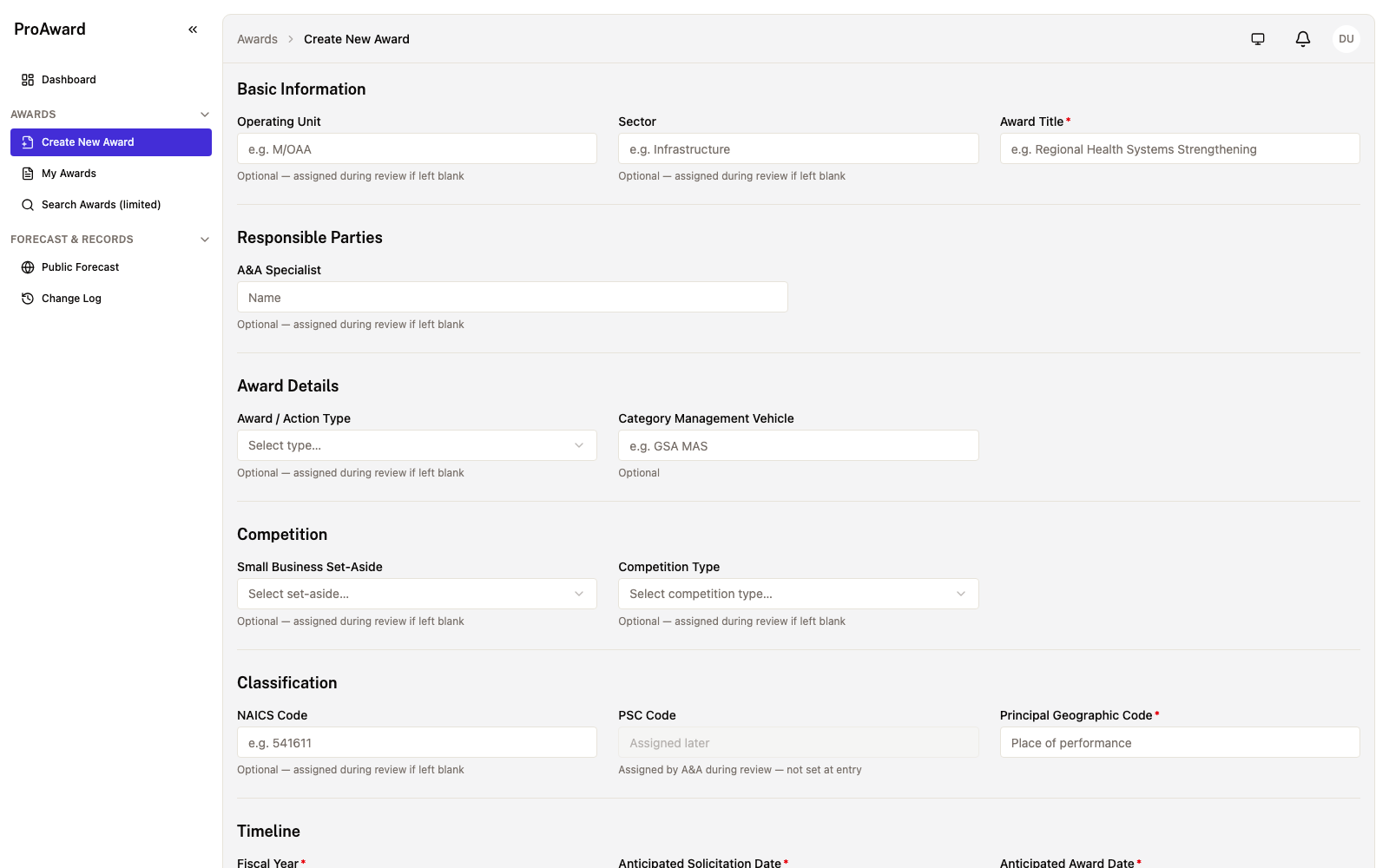Collapse the AWARDS sidebar section
This screenshot has width=1389, height=868.
point(205,115)
